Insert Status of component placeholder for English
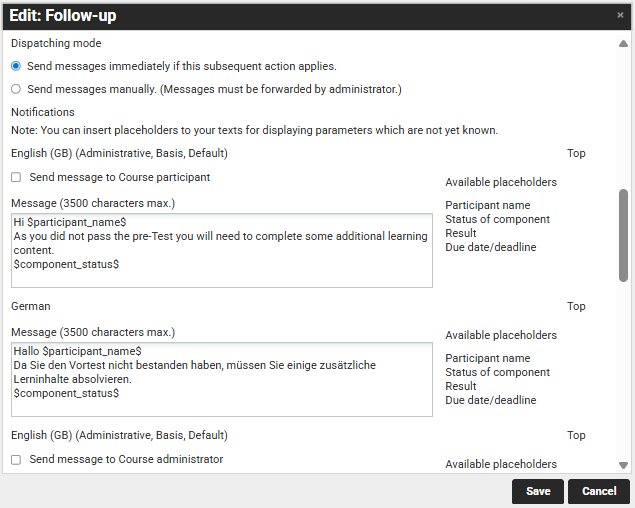This screenshot has width=635, height=508. click(x=497, y=219)
